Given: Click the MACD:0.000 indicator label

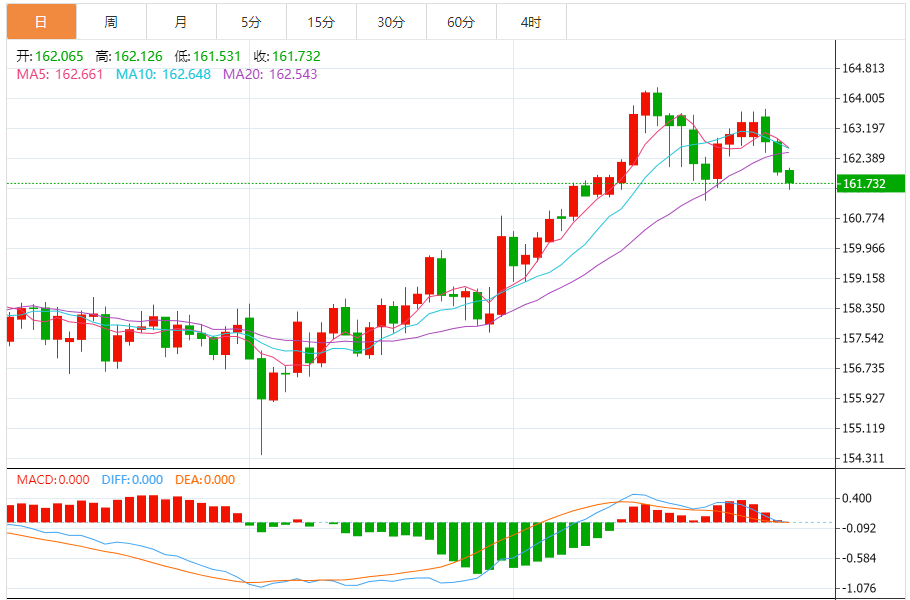Looking at the screenshot, I should tap(53, 480).
